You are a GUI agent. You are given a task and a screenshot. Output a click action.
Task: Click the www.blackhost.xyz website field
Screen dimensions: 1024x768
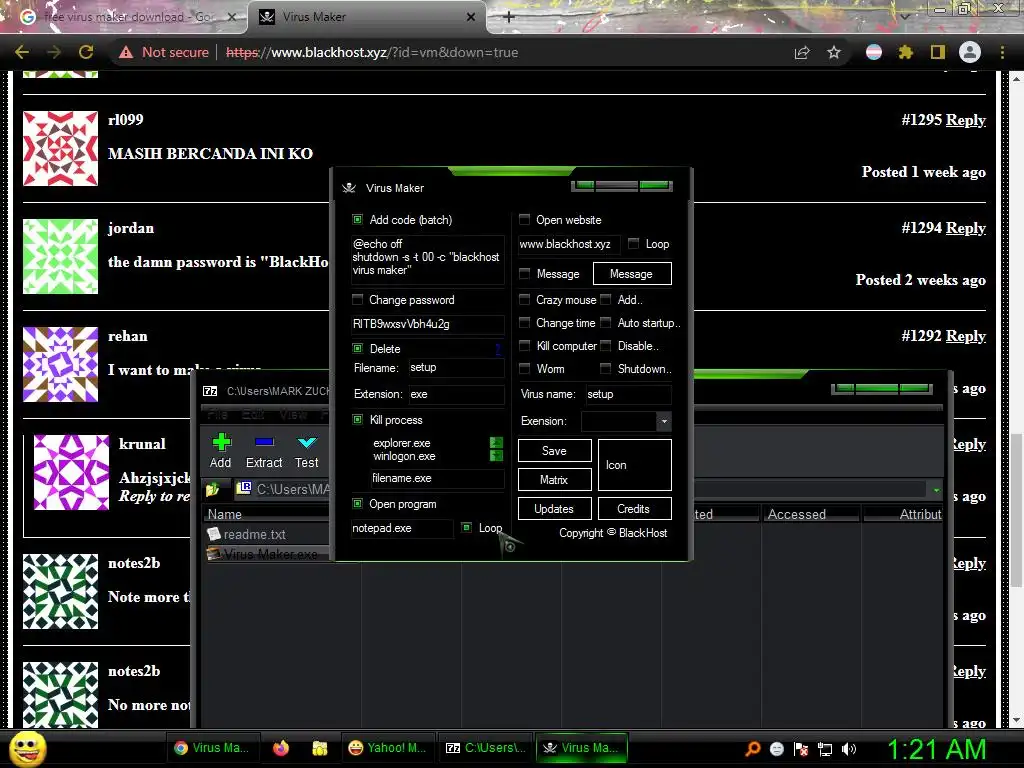(x=569, y=244)
